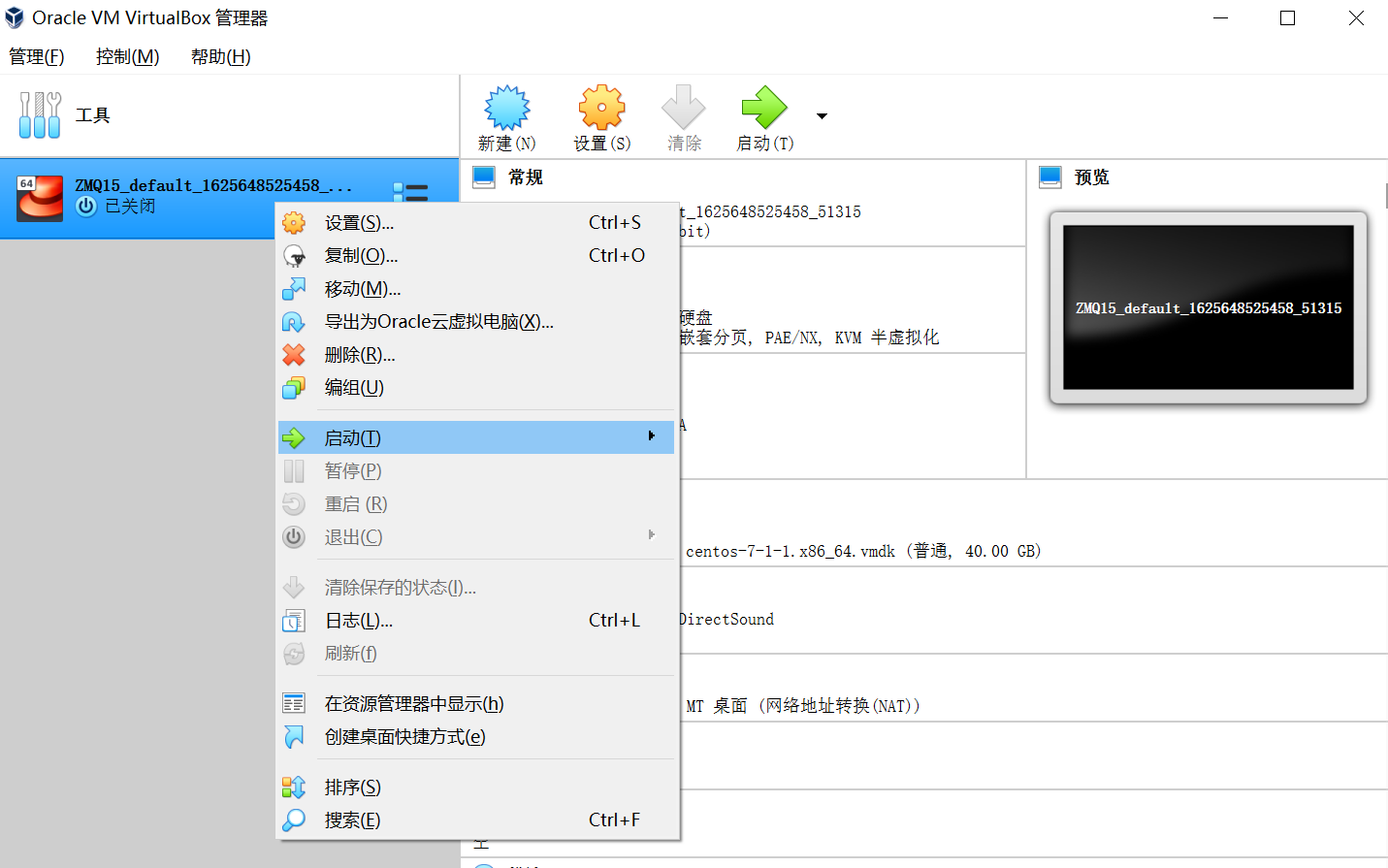Viewport: 1388px width, 868px height.
Task: Click the 搜索(E) search icon
Action: coord(294,820)
